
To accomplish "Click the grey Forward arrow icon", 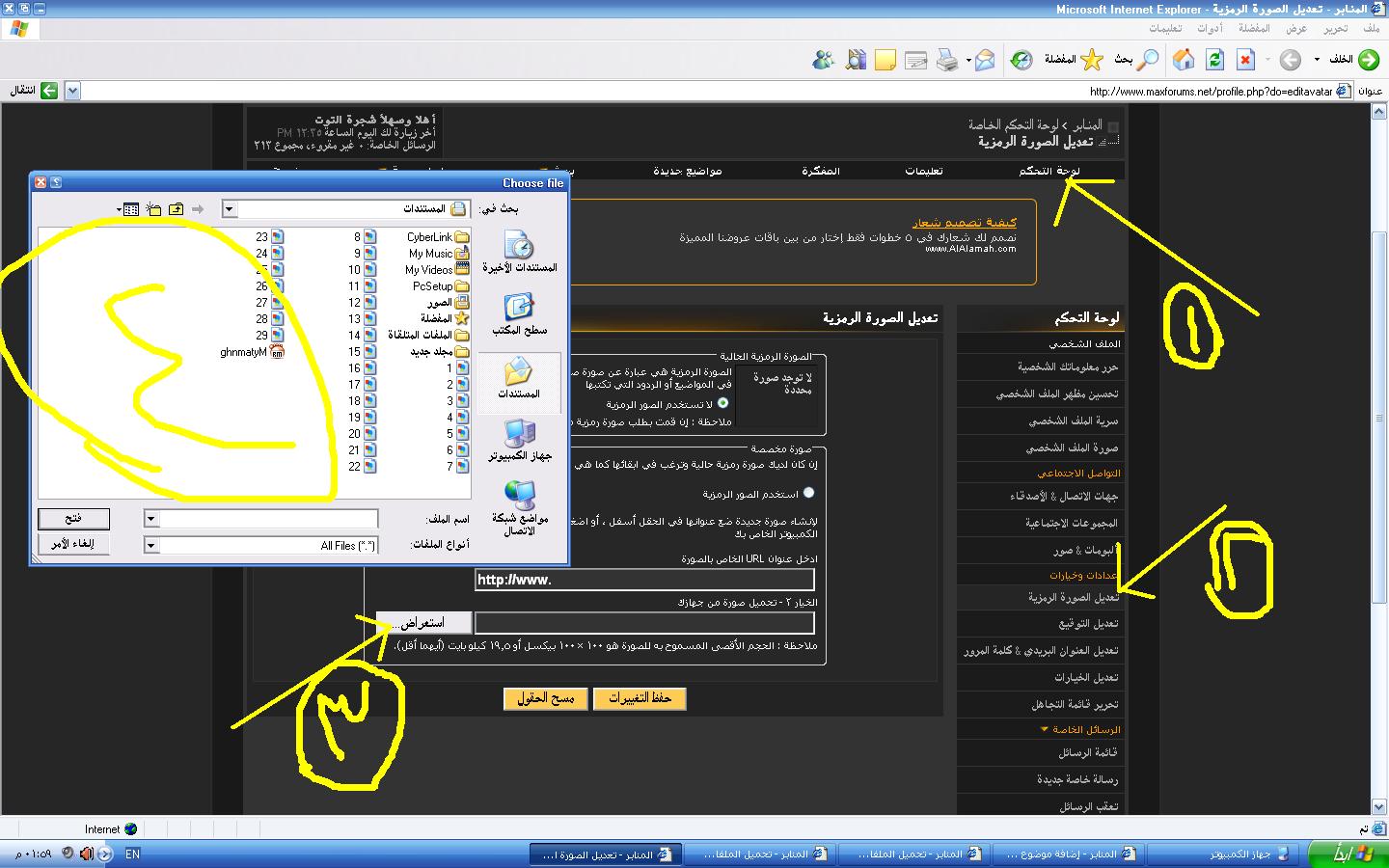I will coord(1291,60).
